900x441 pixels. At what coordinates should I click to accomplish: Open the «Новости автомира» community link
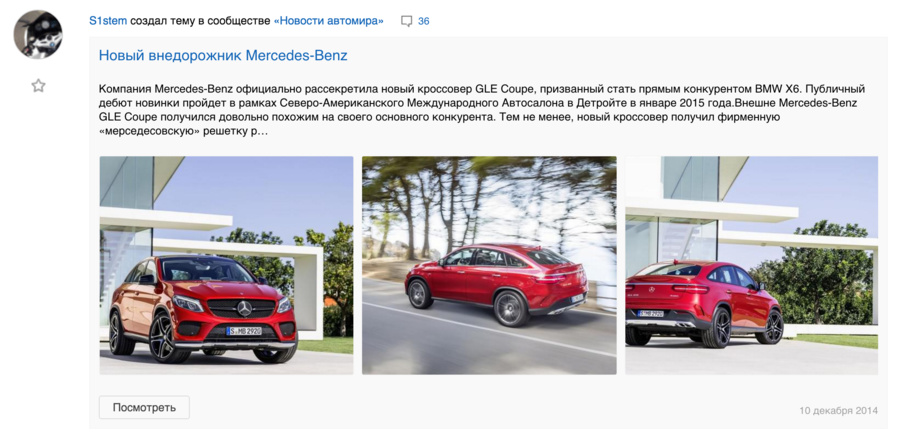[329, 21]
